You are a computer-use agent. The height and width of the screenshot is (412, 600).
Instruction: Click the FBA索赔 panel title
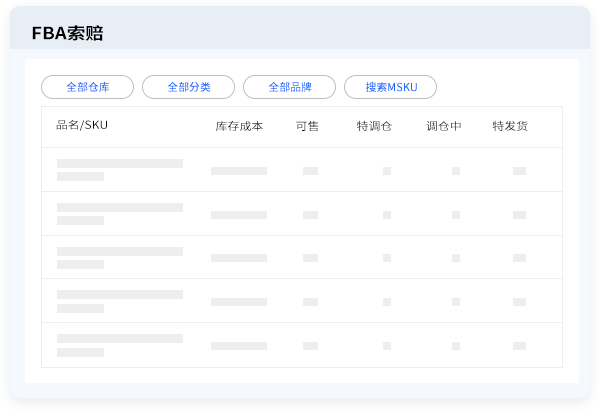pyautogui.click(x=68, y=33)
